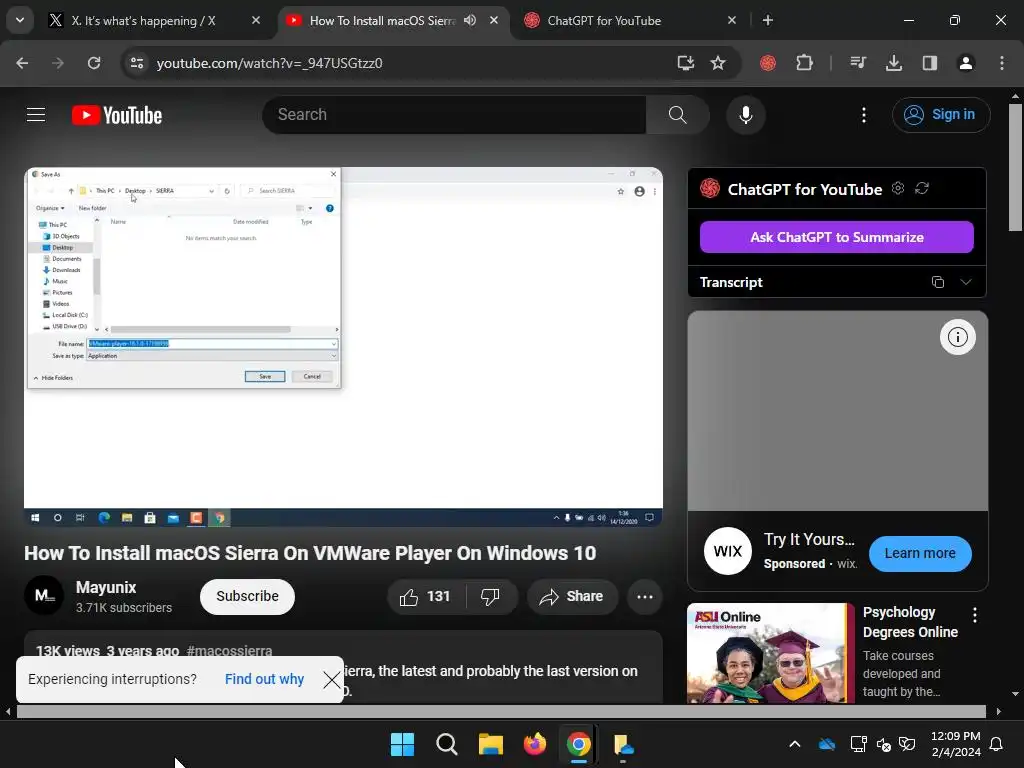1024x768 pixels.
Task: Open the ASU Online ad thumbnail
Action: (771, 652)
